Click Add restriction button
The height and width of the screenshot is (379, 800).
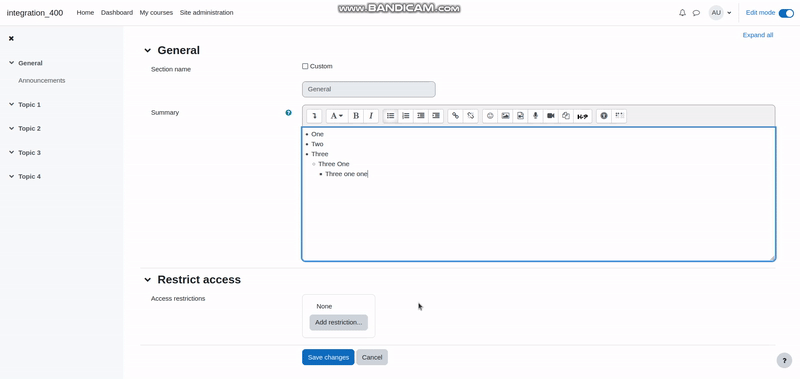[x=338, y=322]
